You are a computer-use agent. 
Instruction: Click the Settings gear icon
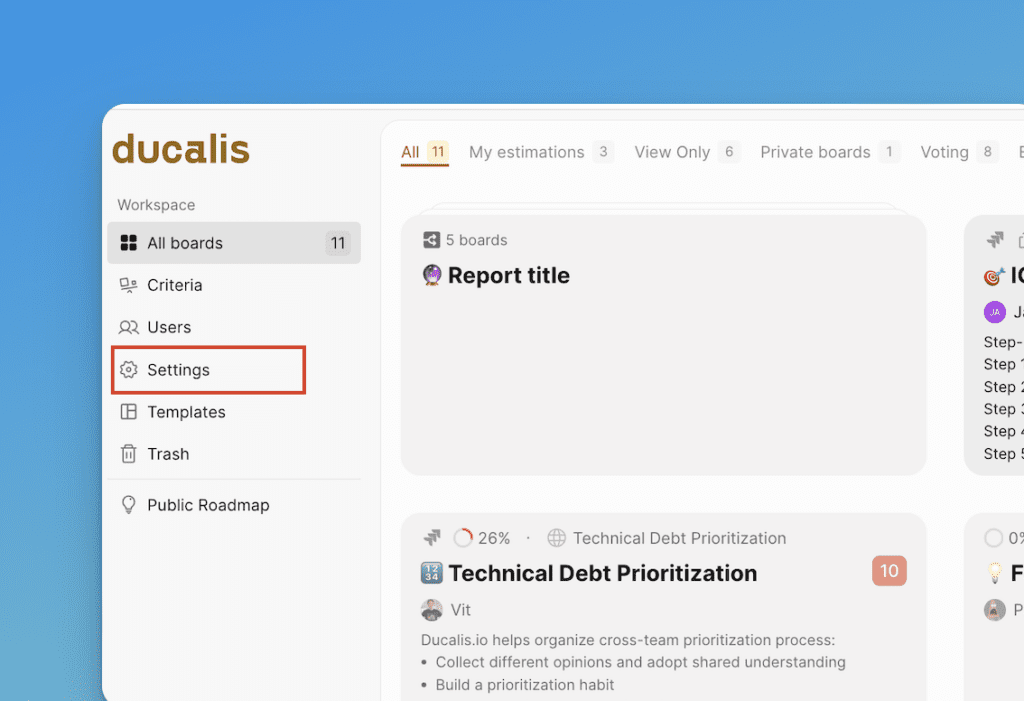click(128, 370)
